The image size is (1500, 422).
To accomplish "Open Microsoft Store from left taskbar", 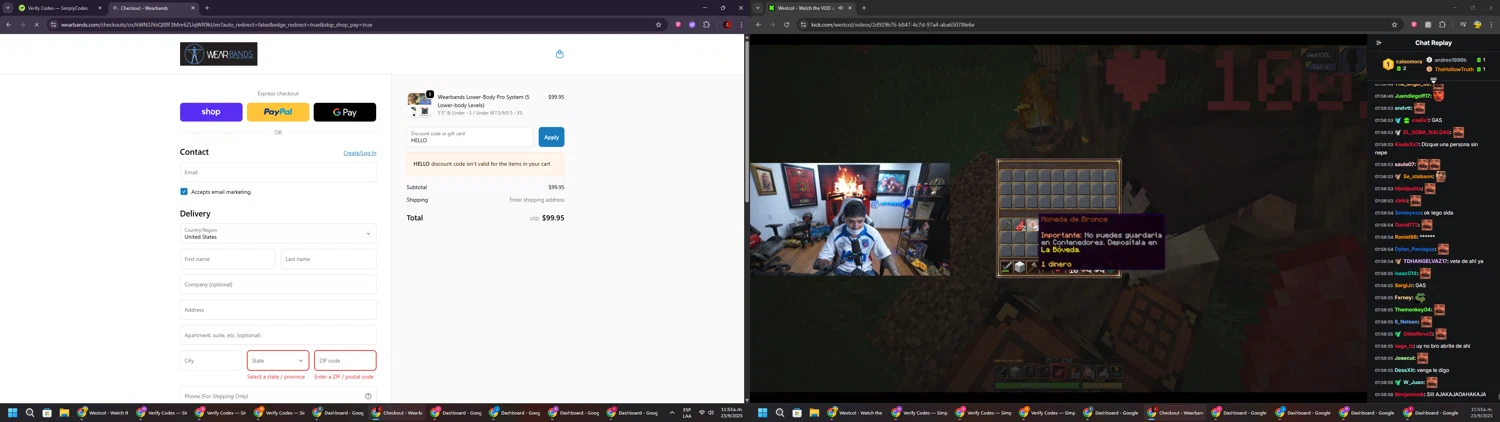I will point(47,412).
